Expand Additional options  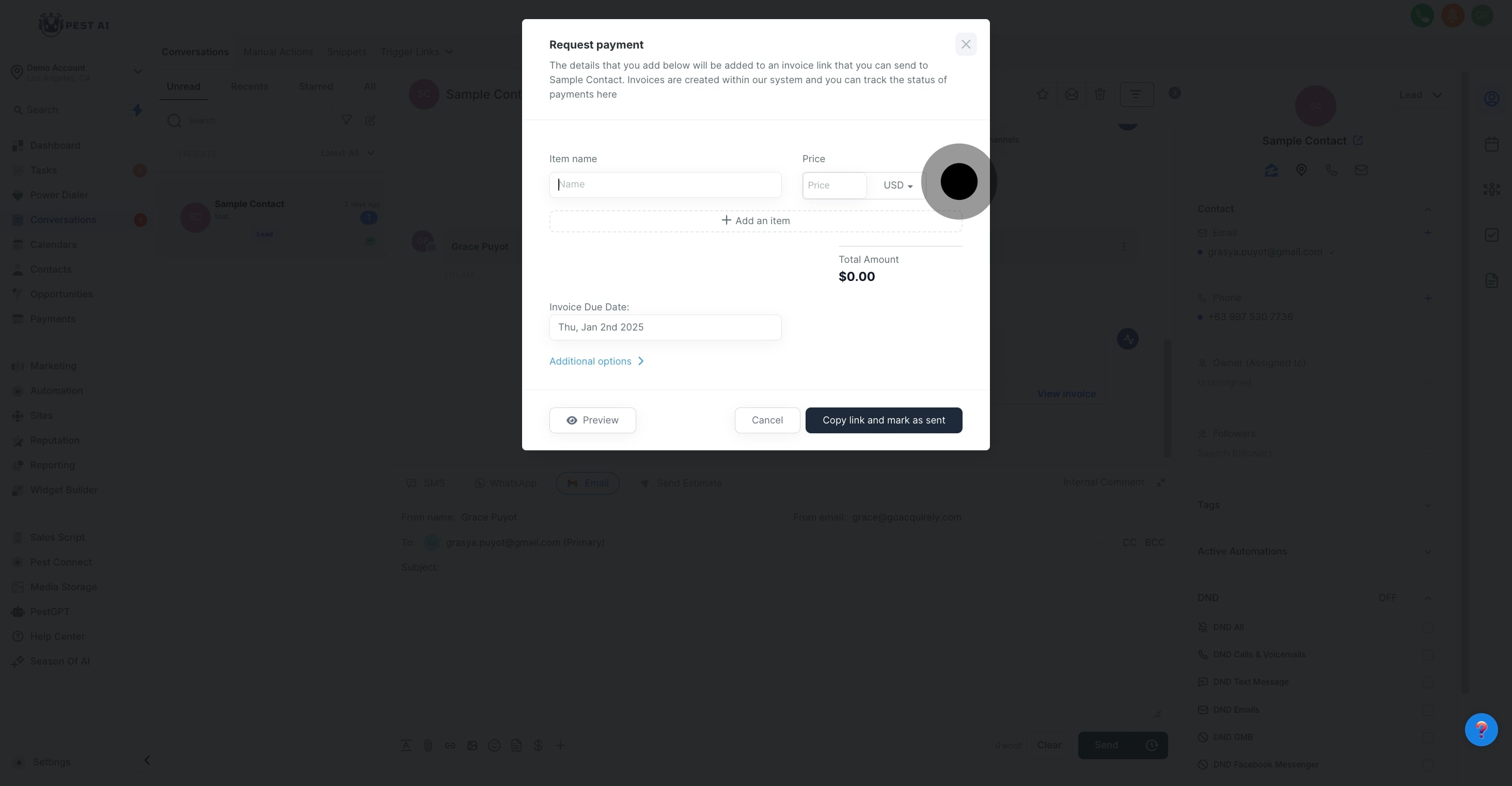596,361
